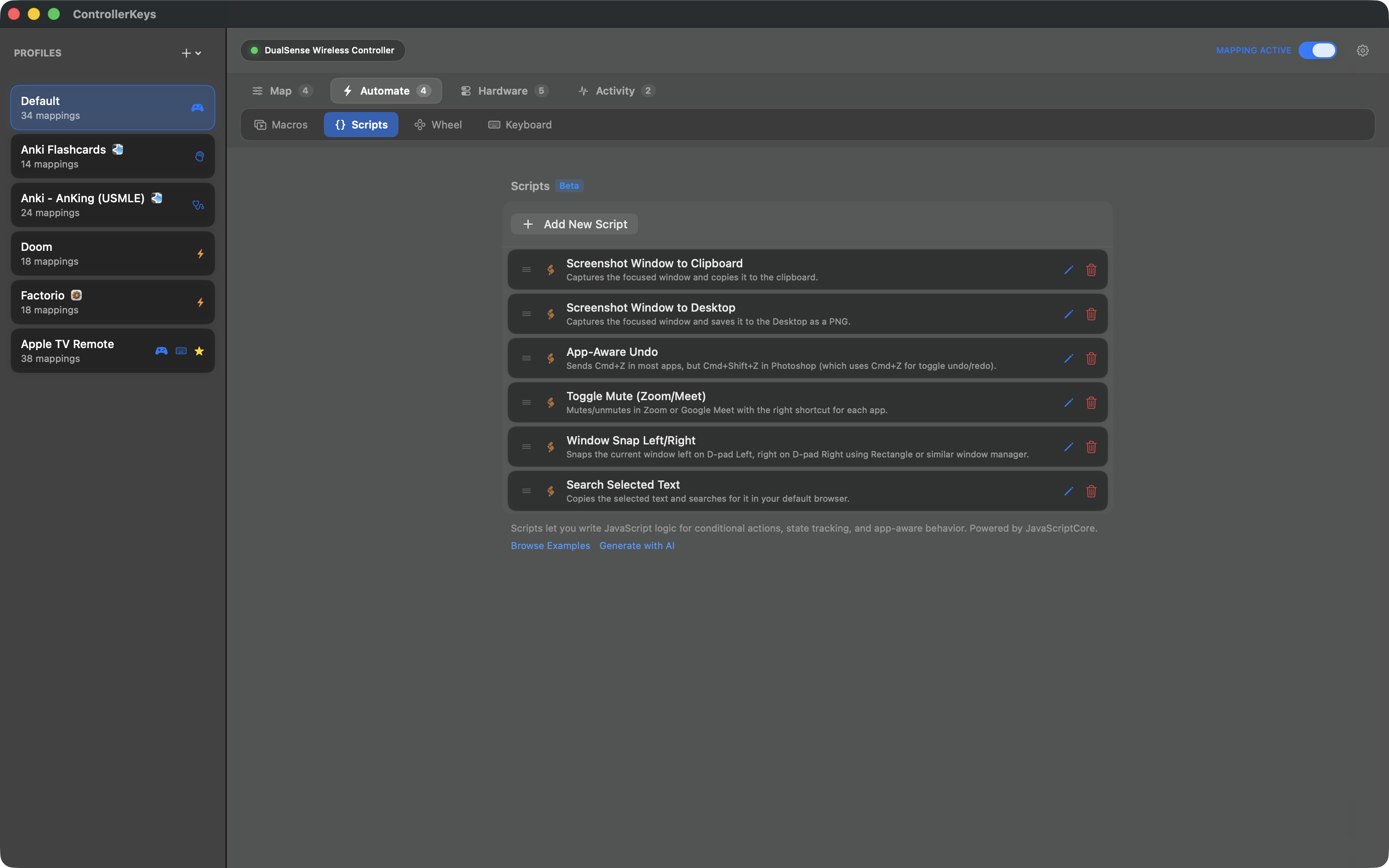Select the Doom profile

pos(112,254)
